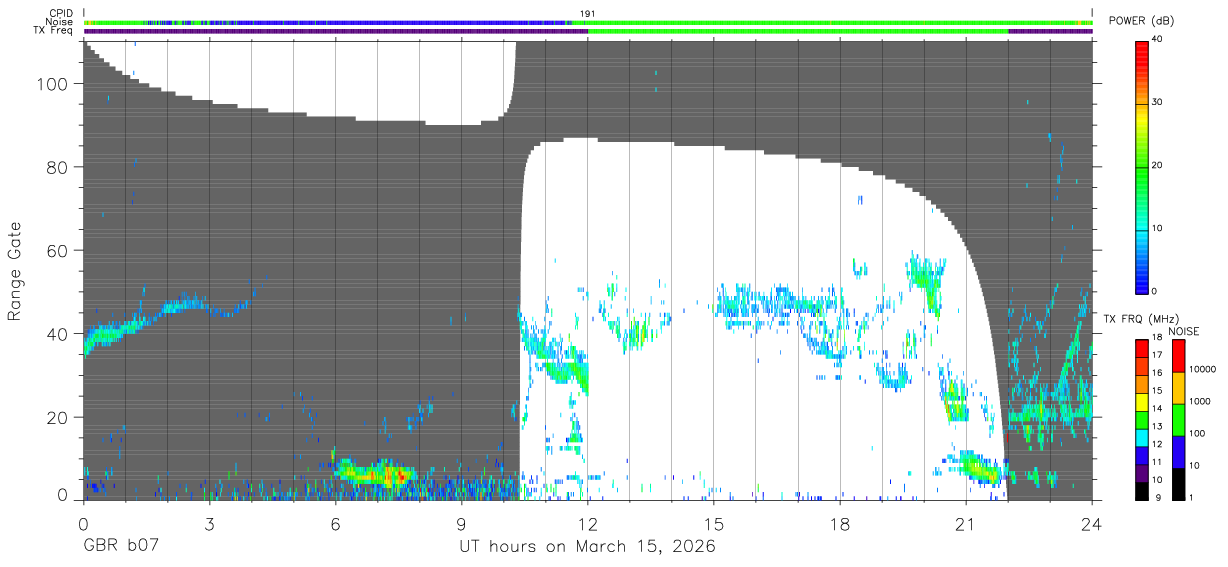Image resolution: width=1228 pixels, height=567 pixels.
Task: Click the CPID value 191
Action: coord(588,13)
